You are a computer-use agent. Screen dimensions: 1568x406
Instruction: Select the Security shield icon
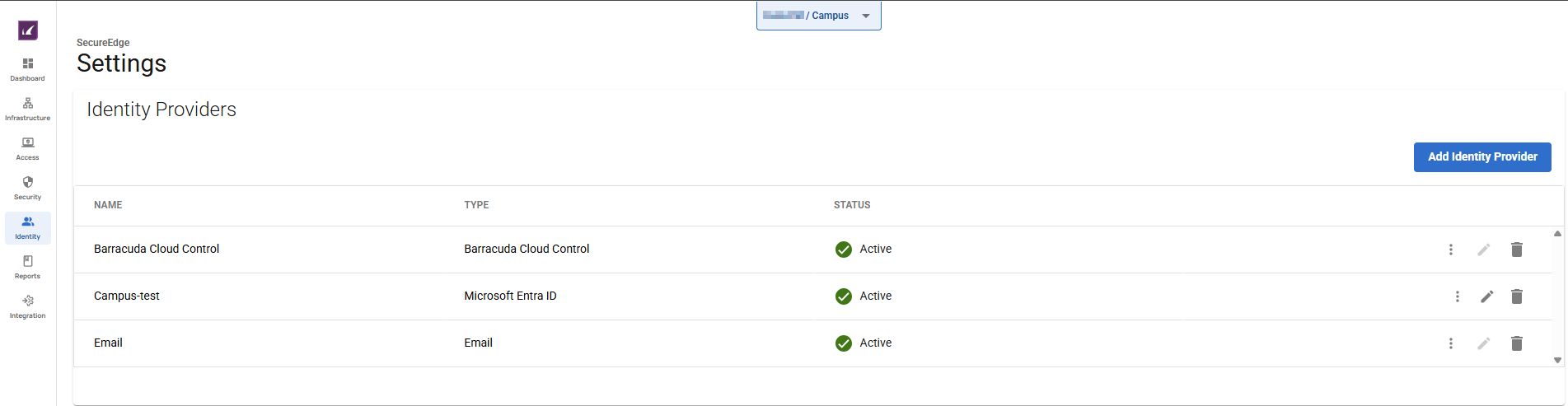click(x=28, y=183)
